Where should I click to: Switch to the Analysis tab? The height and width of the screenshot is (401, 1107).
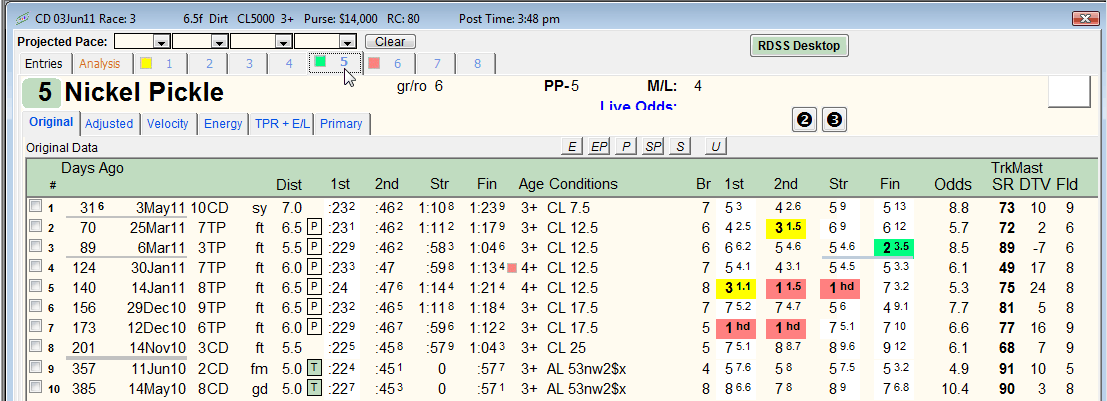click(x=100, y=64)
